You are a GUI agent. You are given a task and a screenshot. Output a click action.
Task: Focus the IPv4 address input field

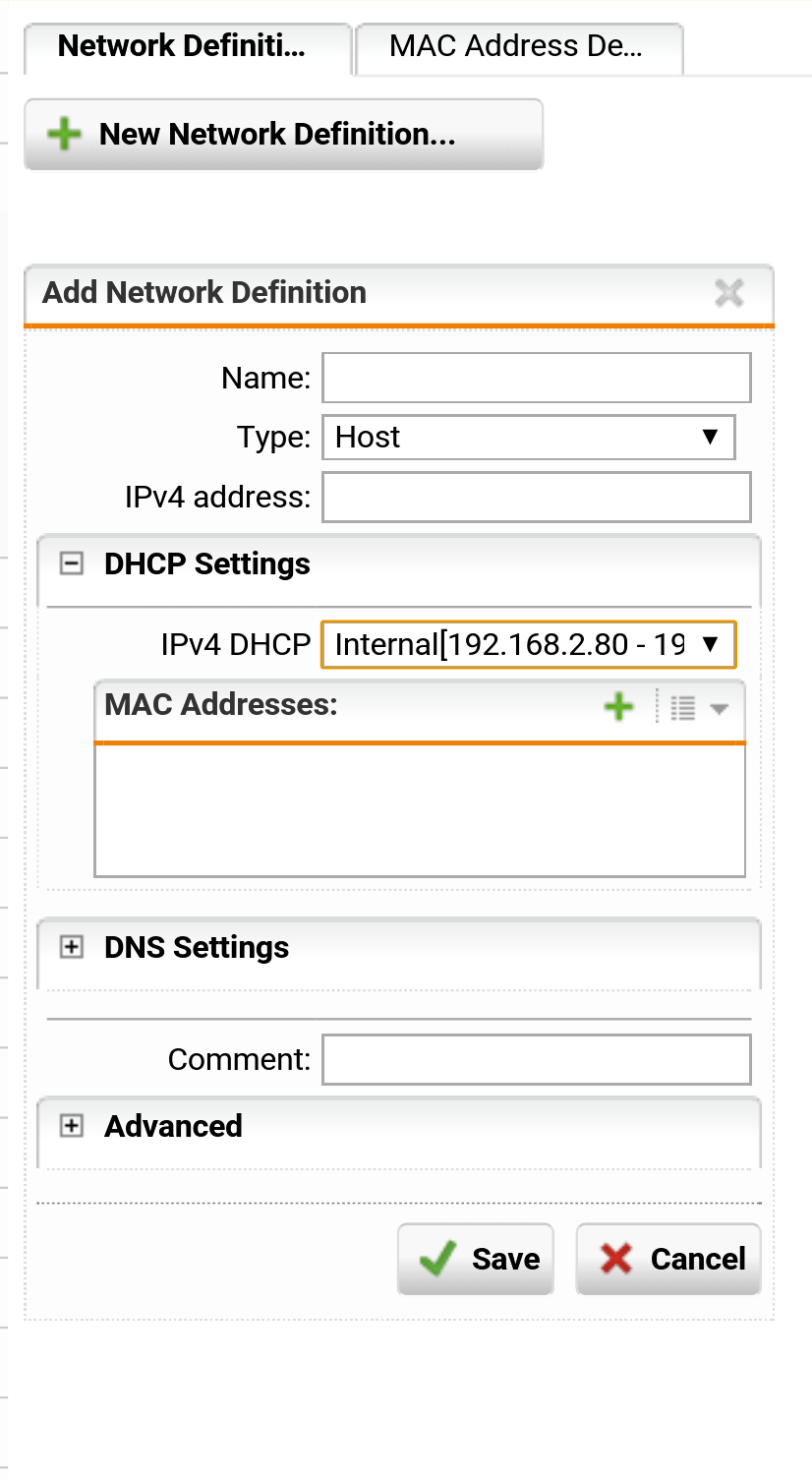pyautogui.click(x=537, y=497)
